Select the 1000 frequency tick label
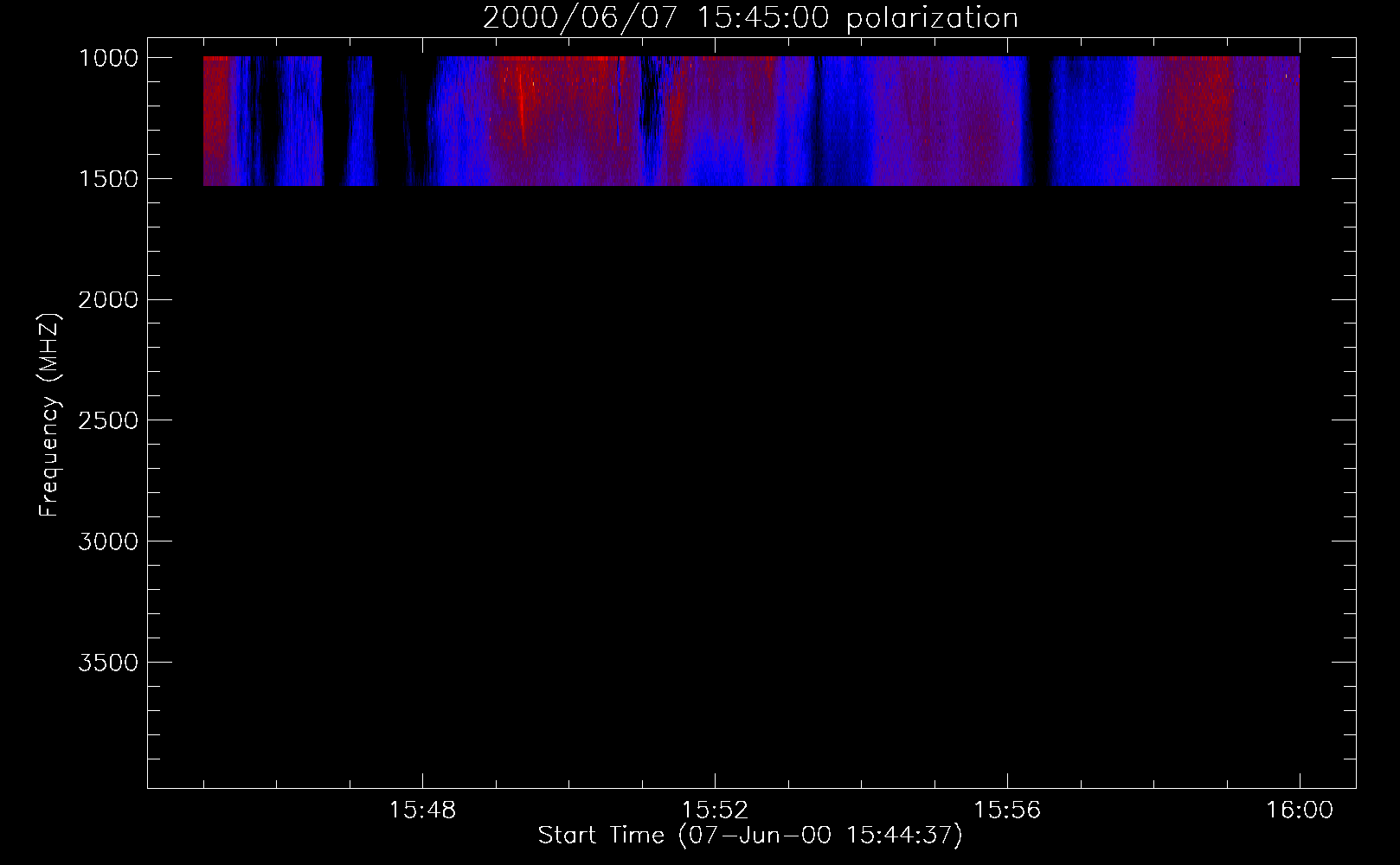The width and height of the screenshot is (1400, 865). tap(108, 58)
